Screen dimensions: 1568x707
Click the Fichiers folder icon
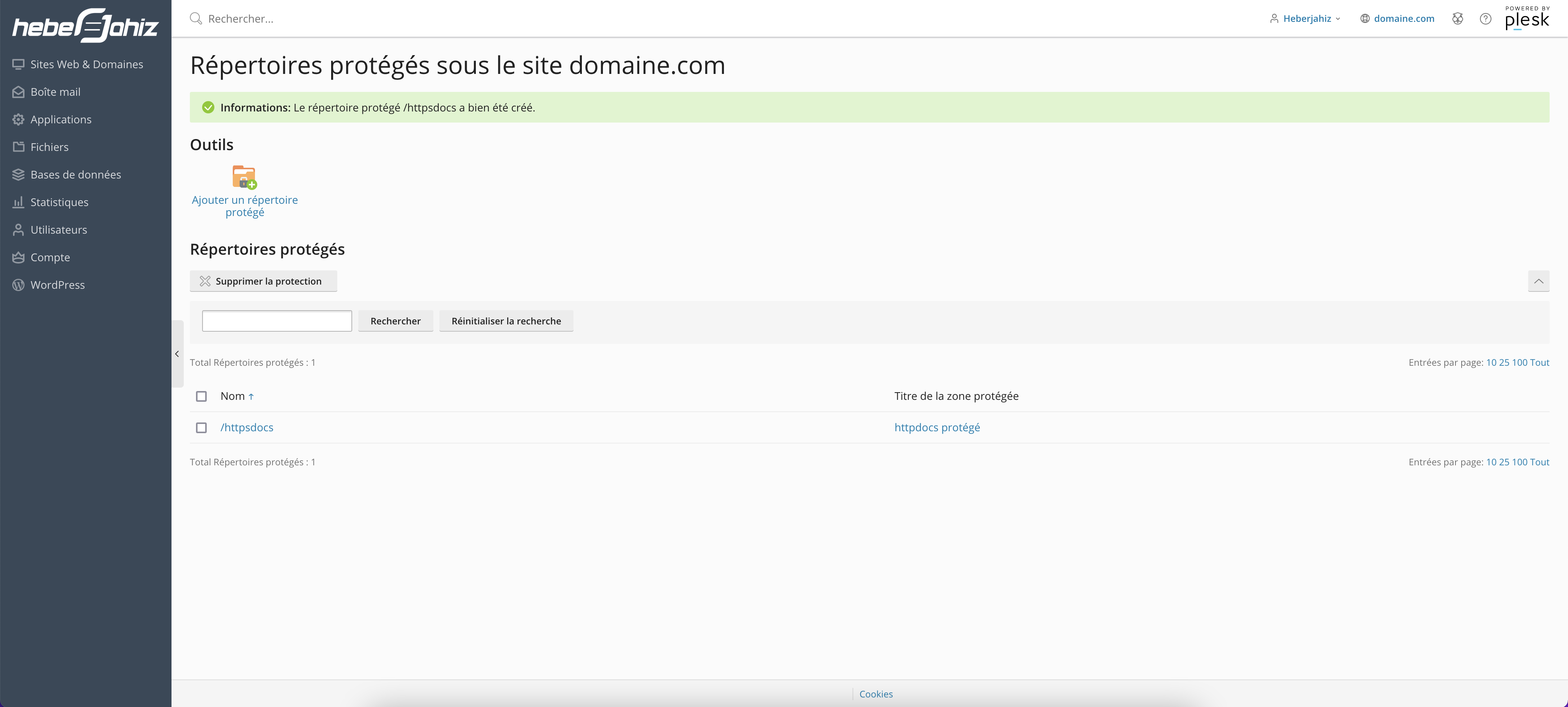coord(18,147)
